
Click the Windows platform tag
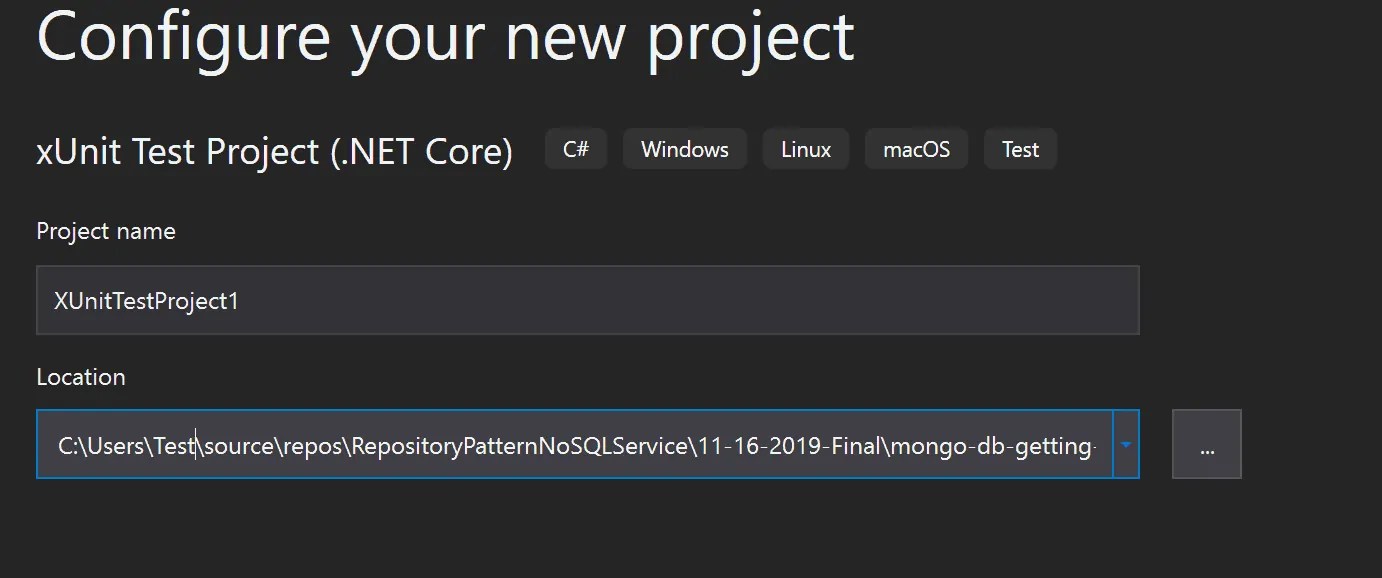coord(684,150)
